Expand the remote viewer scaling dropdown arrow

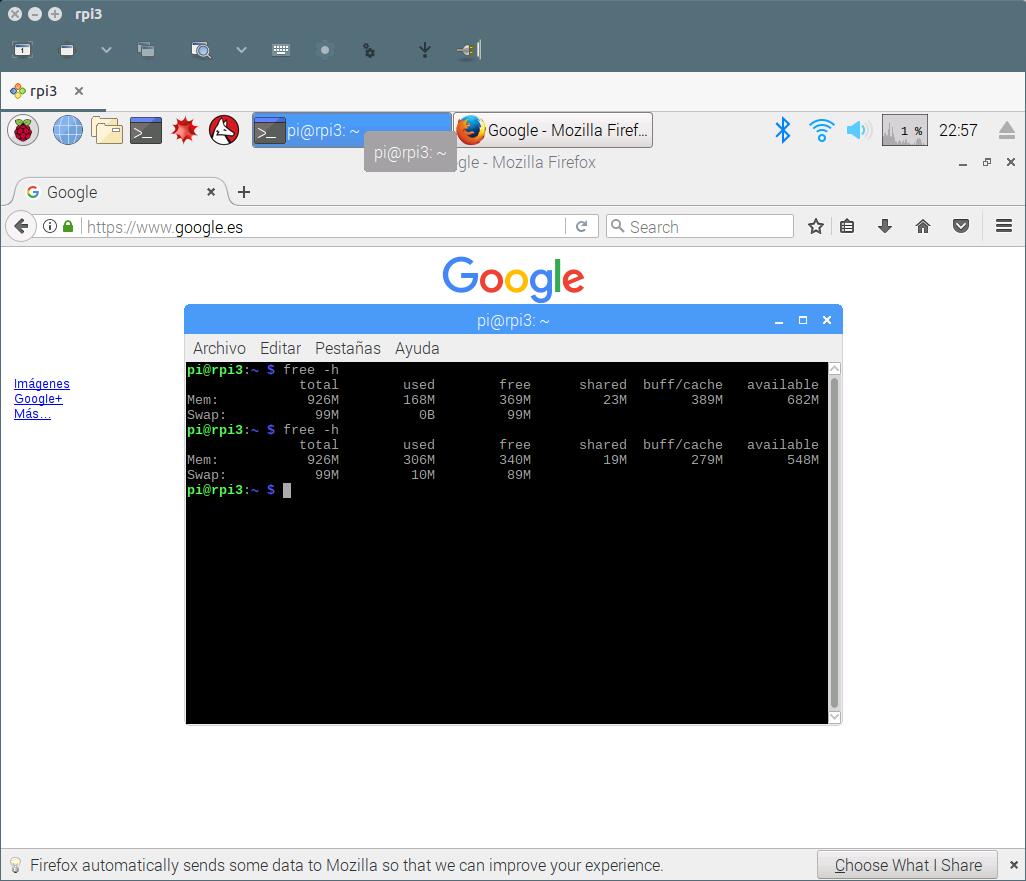point(106,50)
